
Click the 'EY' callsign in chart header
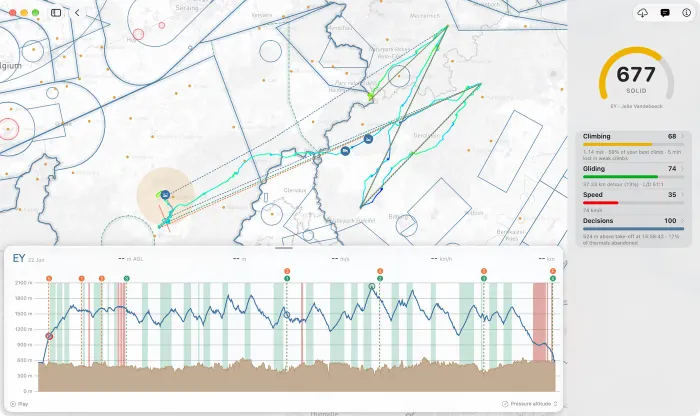click(19, 258)
